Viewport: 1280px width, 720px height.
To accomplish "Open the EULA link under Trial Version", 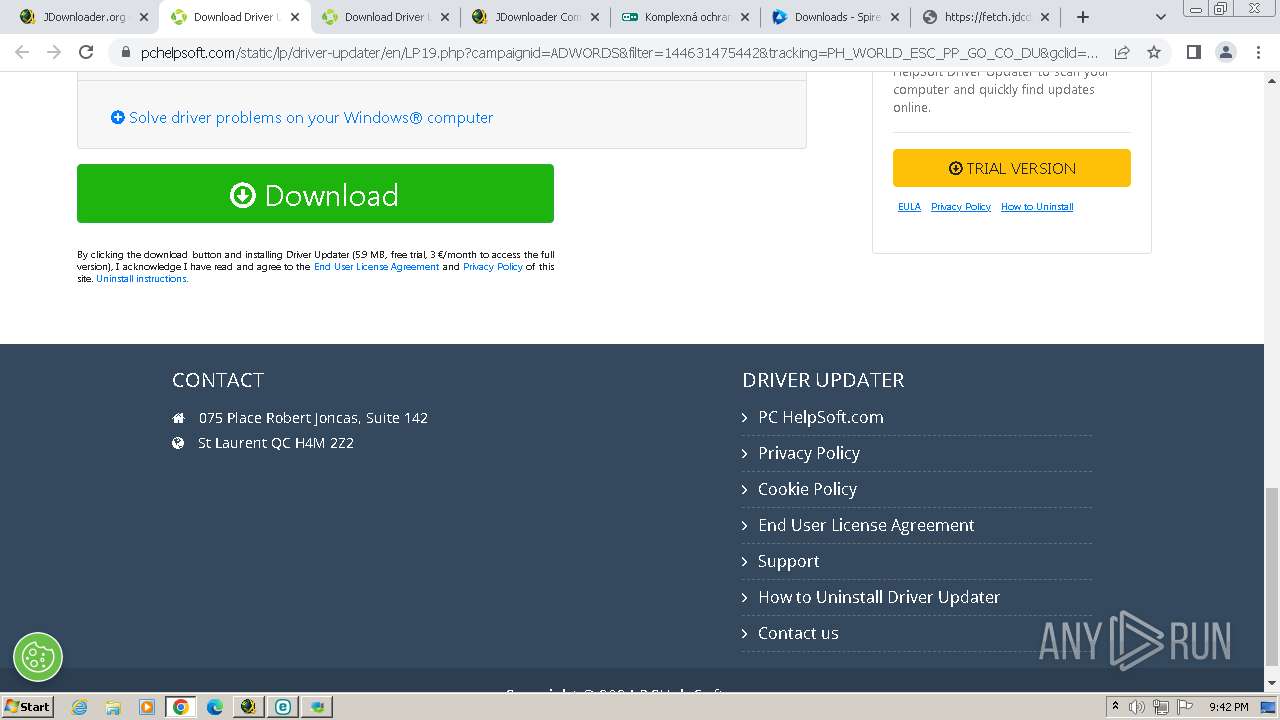I will pos(909,207).
